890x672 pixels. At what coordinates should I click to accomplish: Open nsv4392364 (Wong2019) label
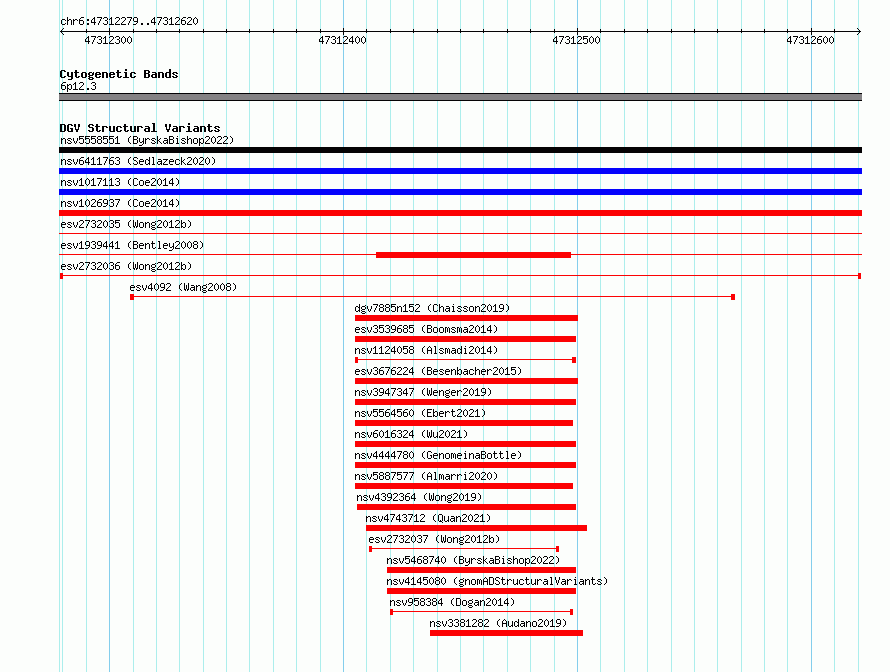coord(419,497)
